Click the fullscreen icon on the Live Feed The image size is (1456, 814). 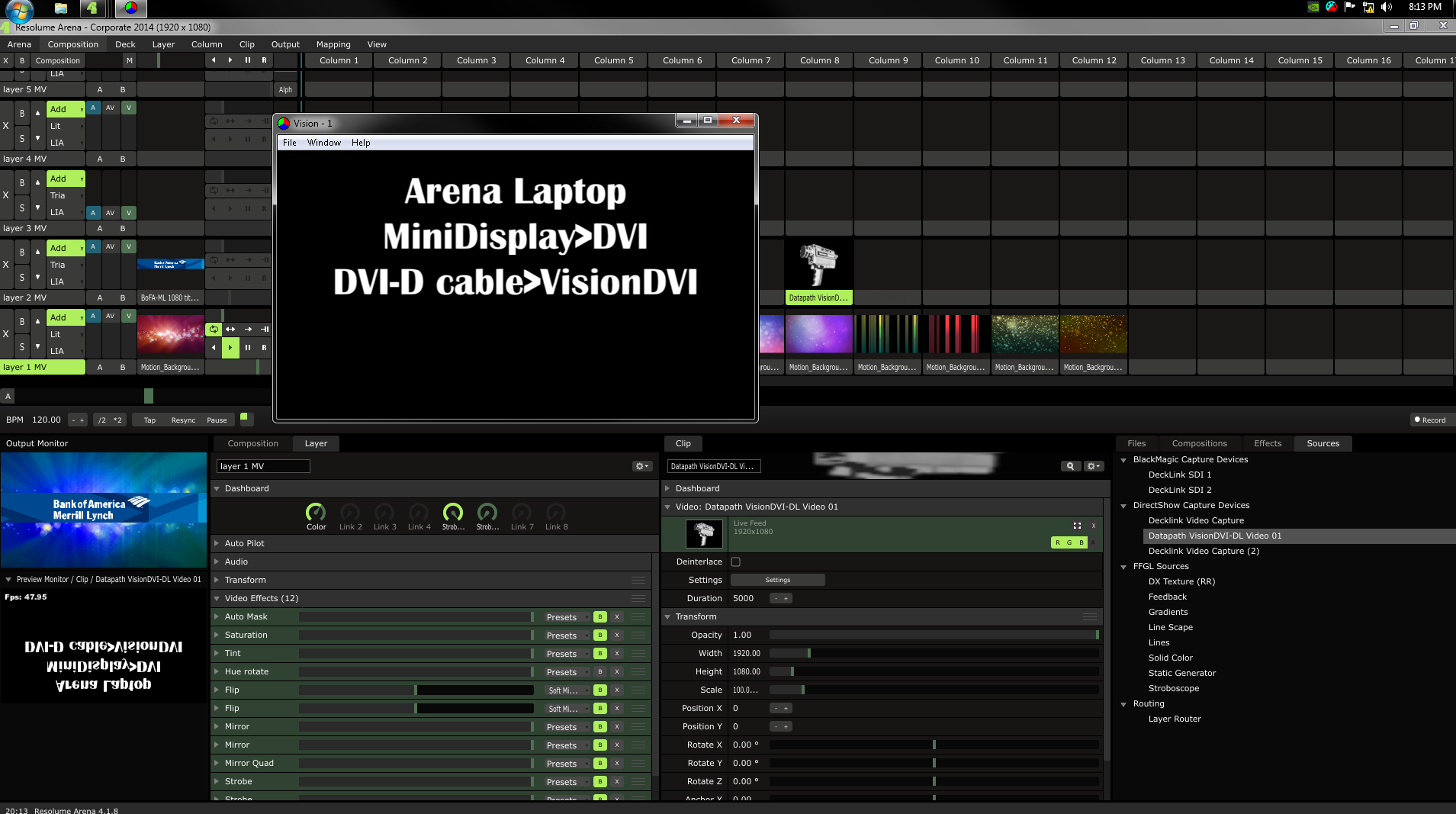point(1077,526)
